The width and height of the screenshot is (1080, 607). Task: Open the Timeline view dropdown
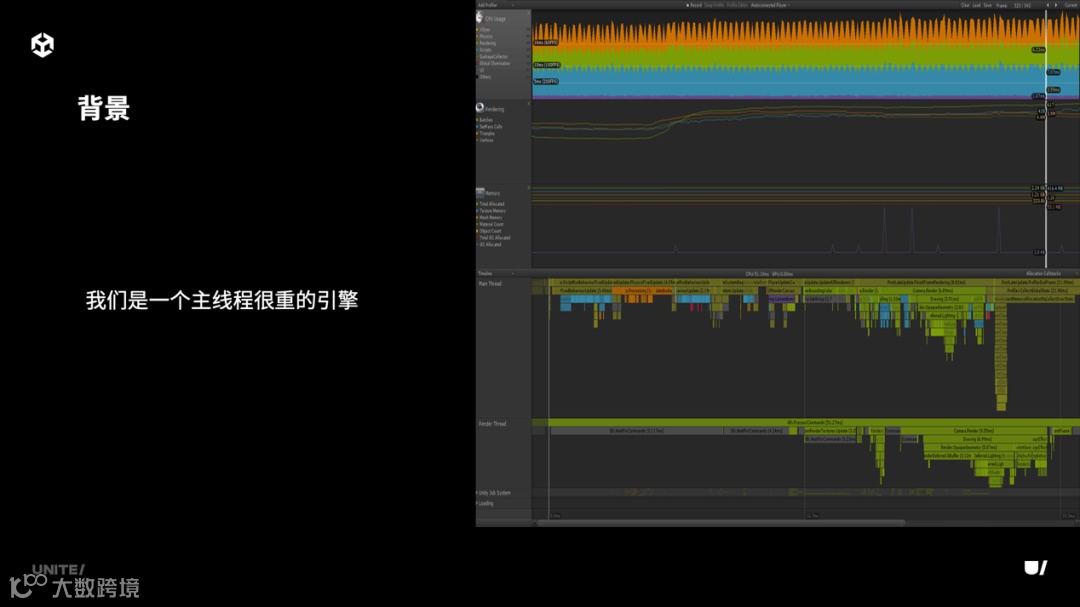[x=496, y=274]
